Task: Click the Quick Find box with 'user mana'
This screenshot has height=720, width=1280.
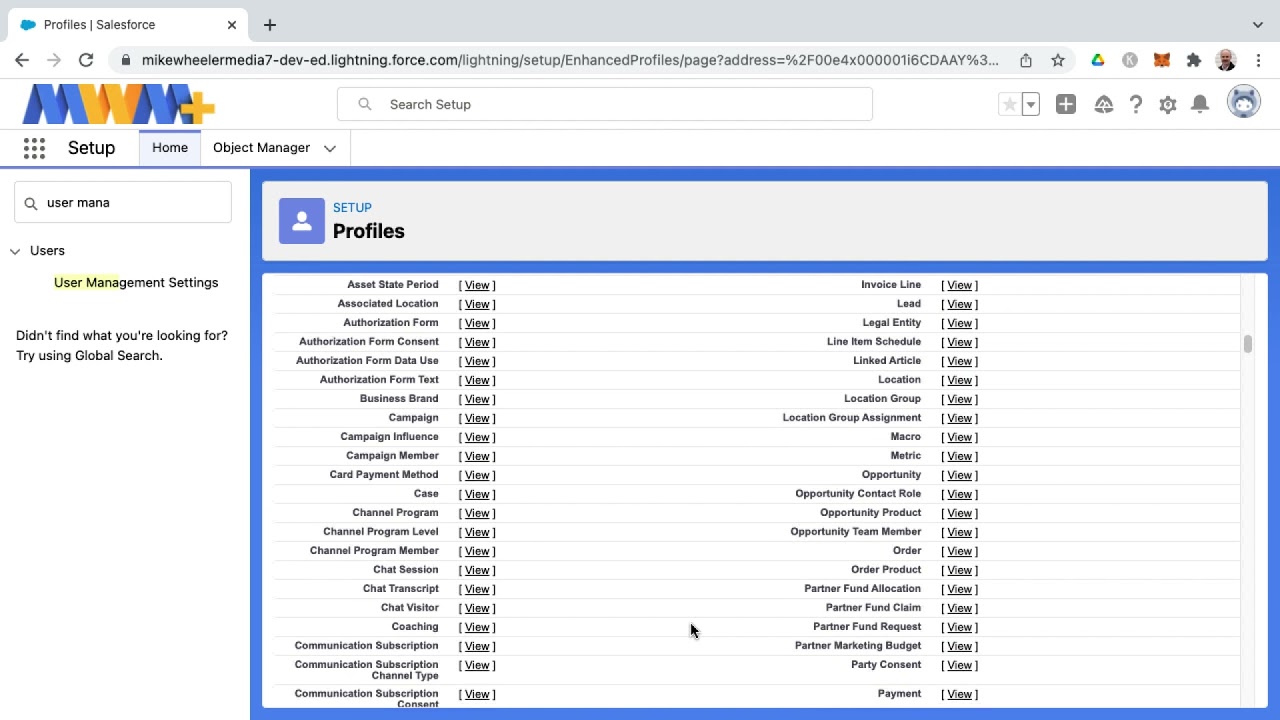Action: coord(123,203)
